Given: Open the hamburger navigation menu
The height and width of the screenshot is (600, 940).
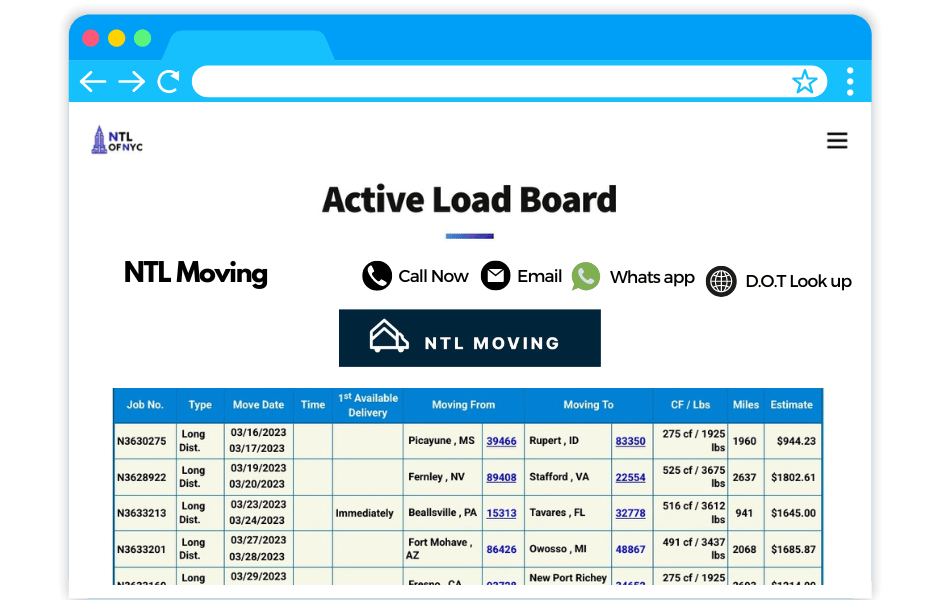Looking at the screenshot, I should (x=837, y=141).
